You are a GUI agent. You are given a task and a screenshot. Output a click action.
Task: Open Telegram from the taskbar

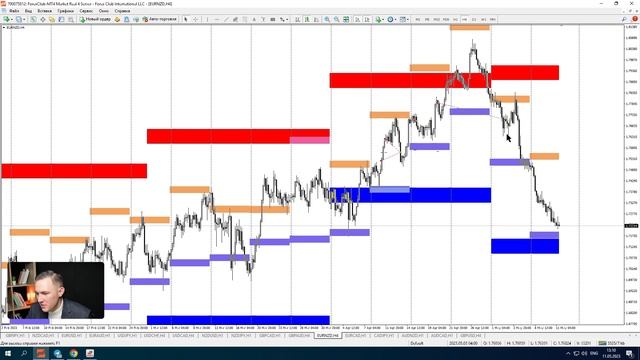coord(58,353)
